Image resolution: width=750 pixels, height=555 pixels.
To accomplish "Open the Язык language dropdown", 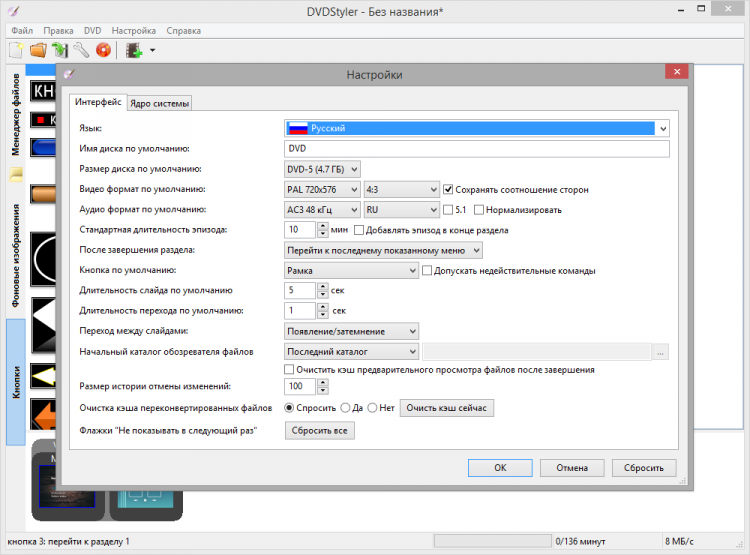I will click(476, 128).
